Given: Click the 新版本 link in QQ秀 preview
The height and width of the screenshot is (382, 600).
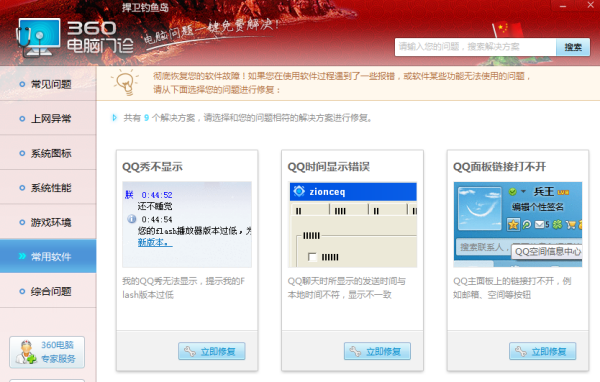Looking at the screenshot, I should [155, 242].
